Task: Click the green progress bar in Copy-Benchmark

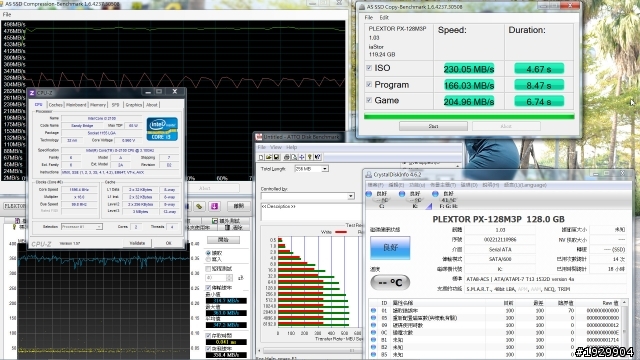Action: coord(469,116)
